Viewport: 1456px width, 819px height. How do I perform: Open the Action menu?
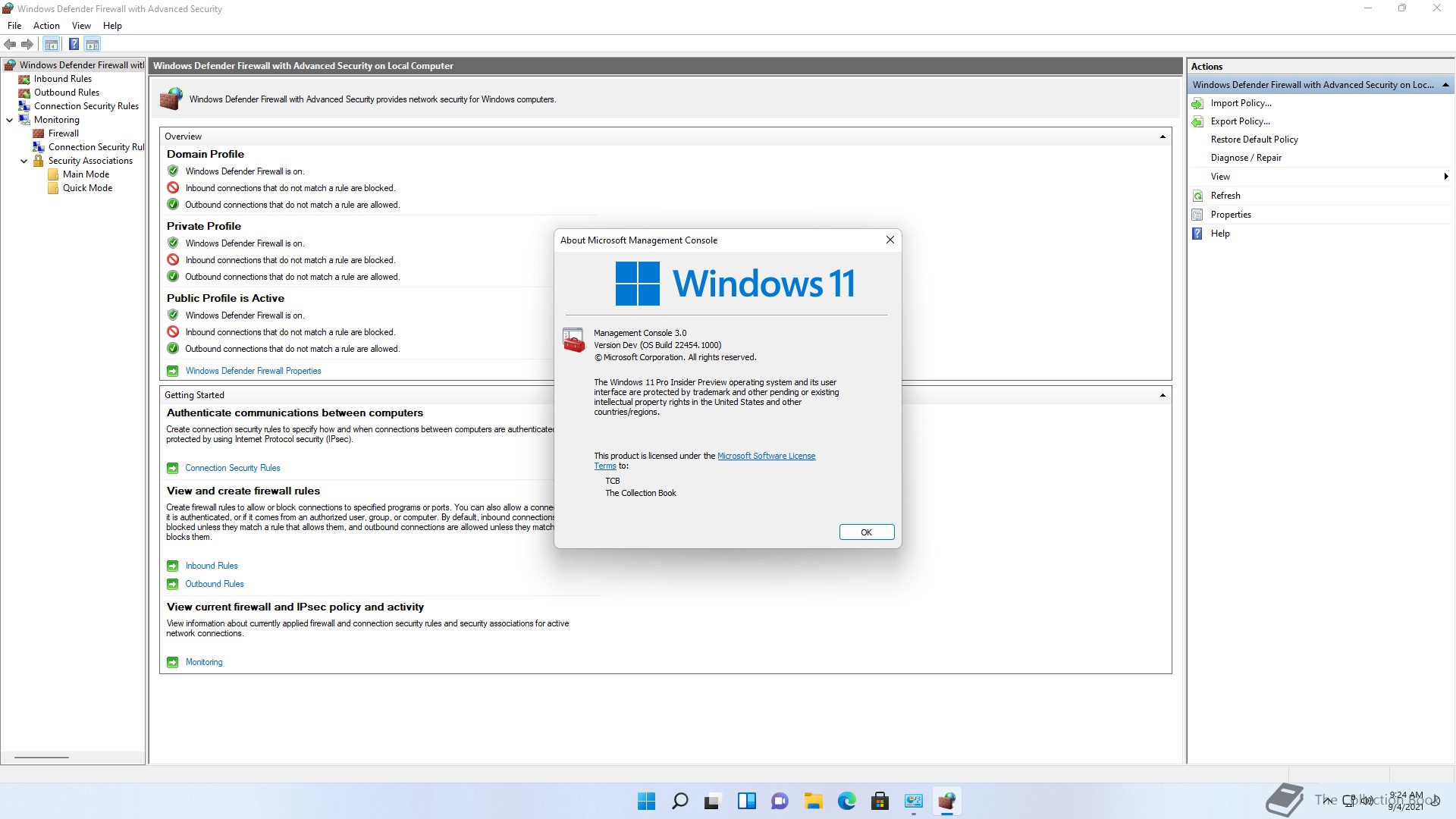46,26
